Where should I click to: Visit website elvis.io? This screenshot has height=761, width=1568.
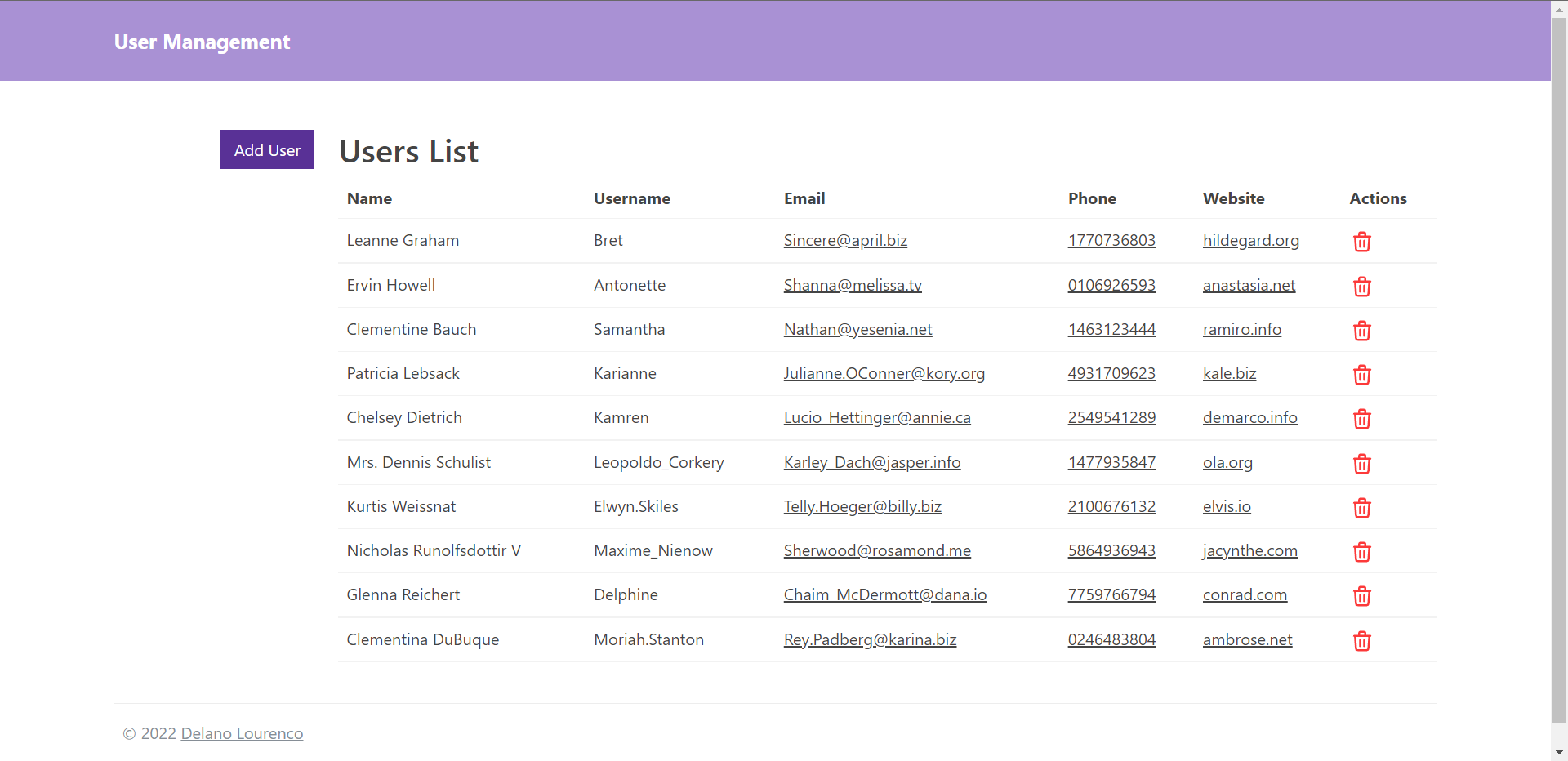point(1227,506)
